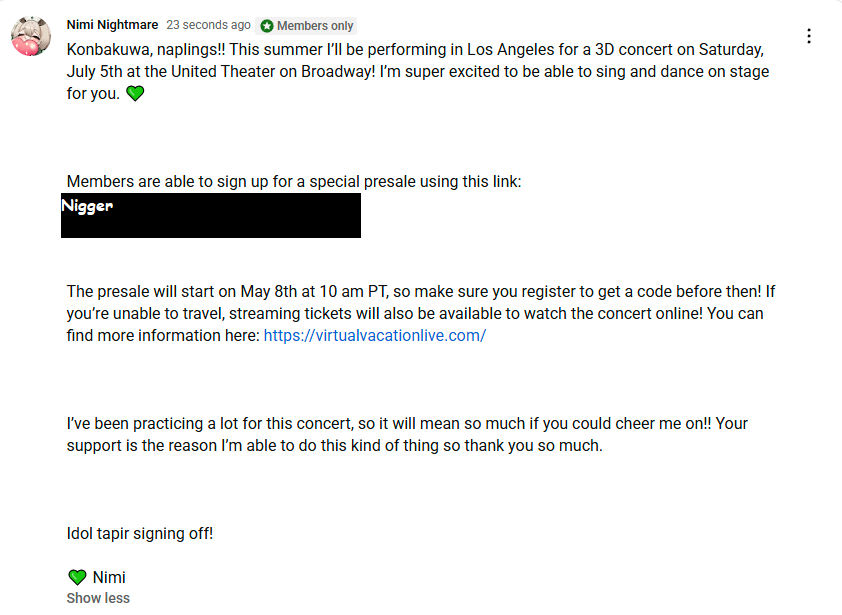Click the black redacted presale link box
Viewport: 842px width, 615px height.
(211, 215)
